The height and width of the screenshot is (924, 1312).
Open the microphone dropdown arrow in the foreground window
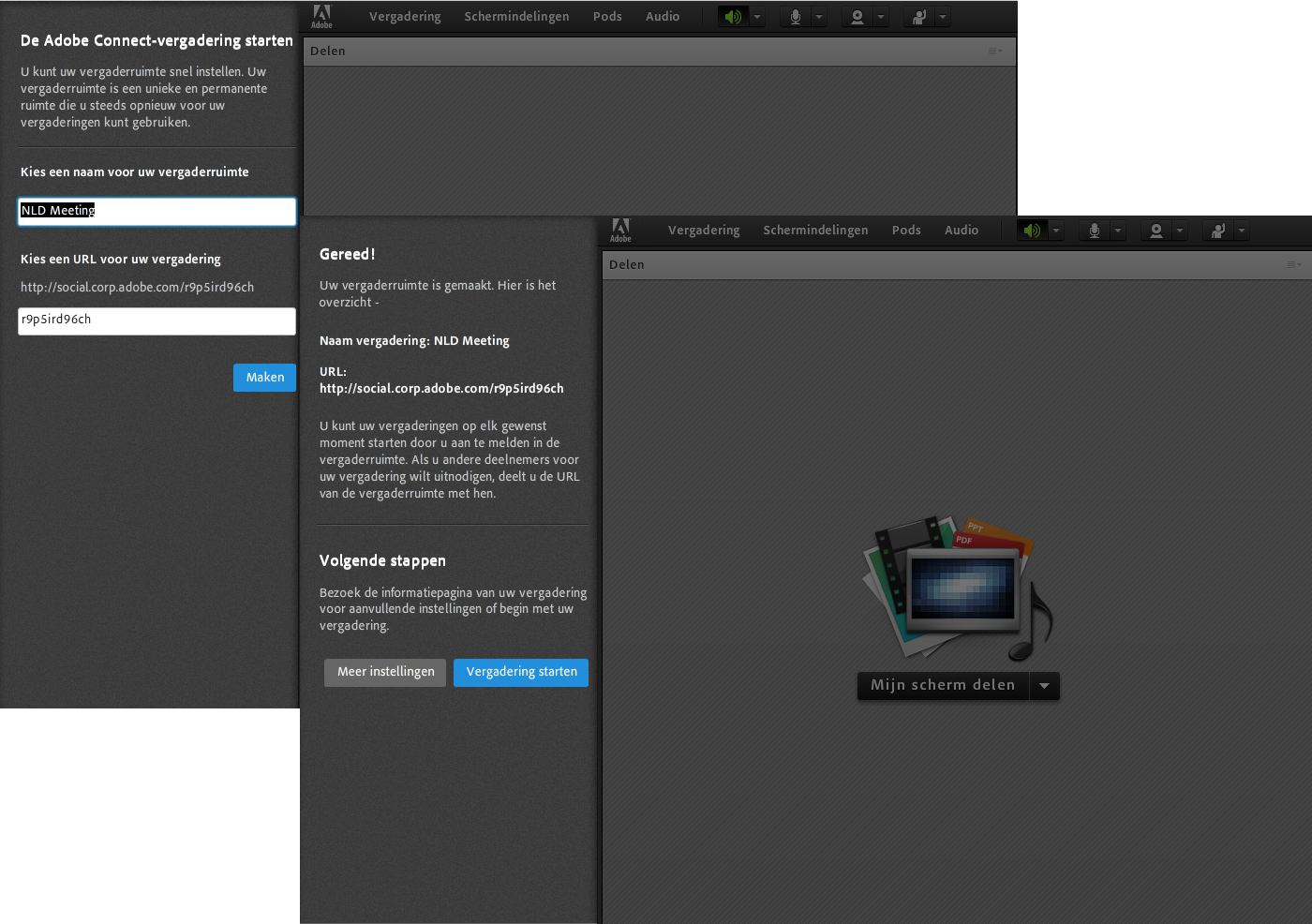point(1118,231)
